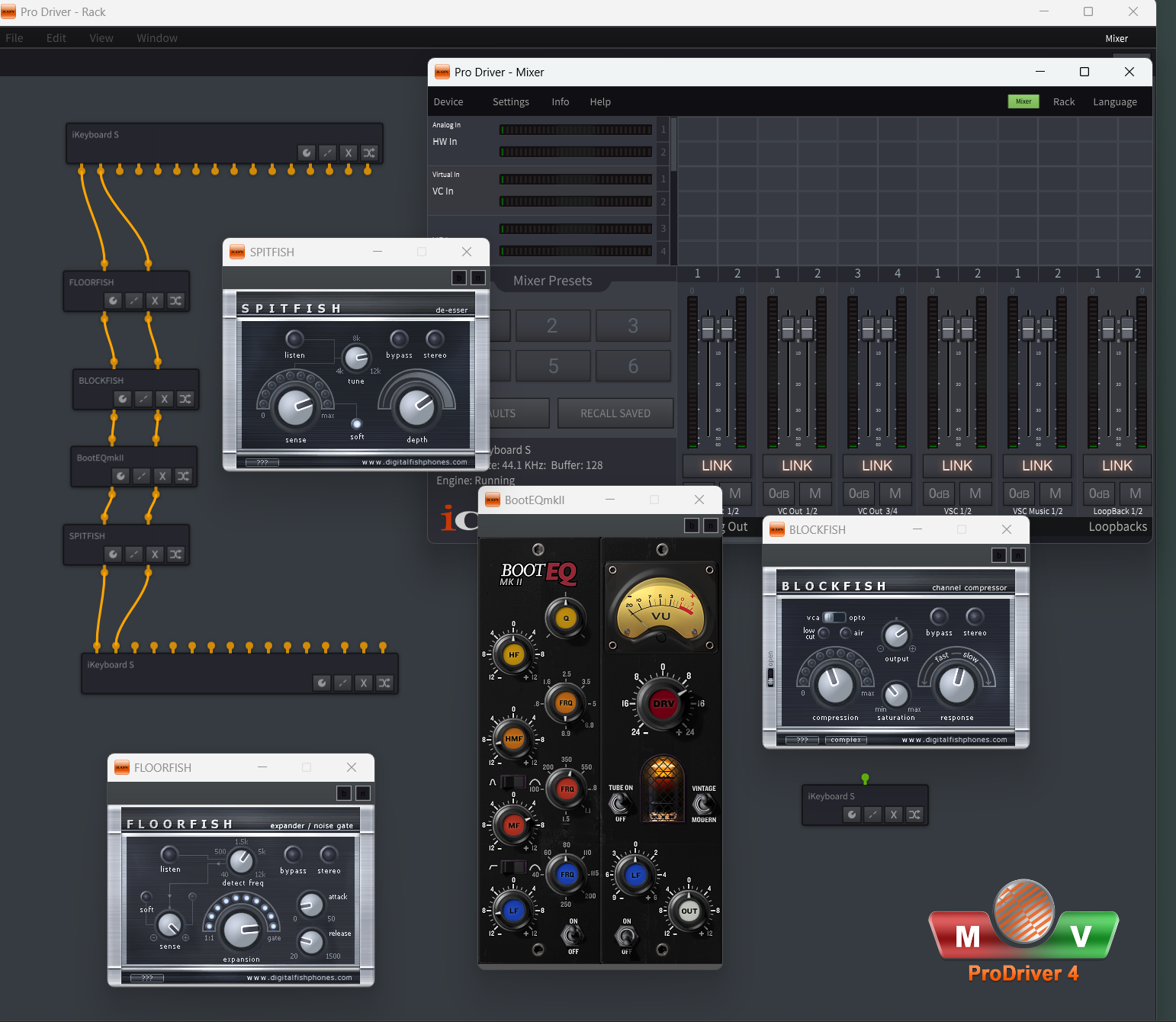Click the OUT knob in BootEQ
Image resolution: width=1176 pixels, height=1022 pixels.
(x=689, y=911)
